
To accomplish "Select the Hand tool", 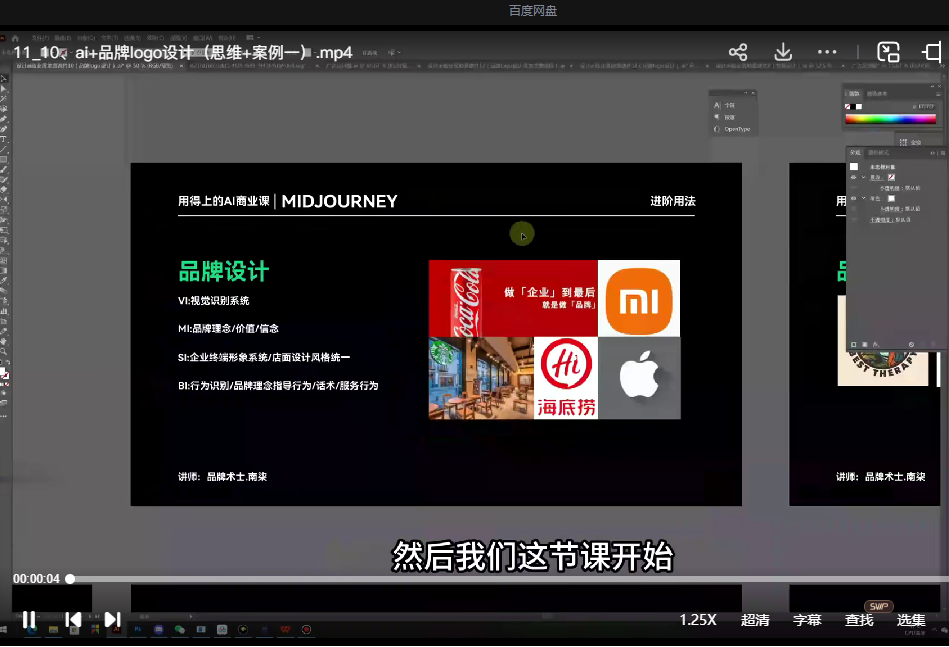I will pyautogui.click(x=4, y=341).
